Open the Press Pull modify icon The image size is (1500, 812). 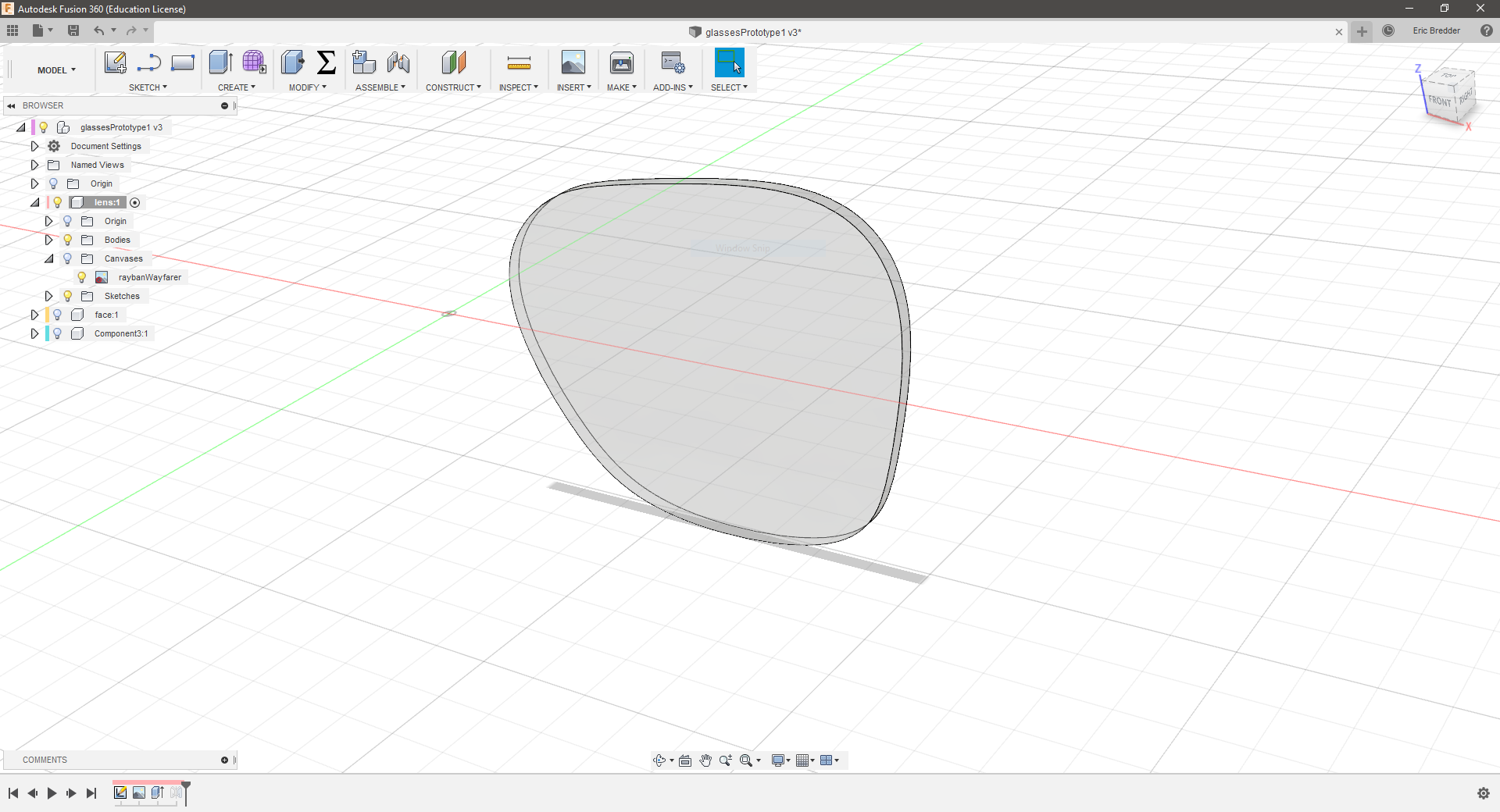(292, 62)
